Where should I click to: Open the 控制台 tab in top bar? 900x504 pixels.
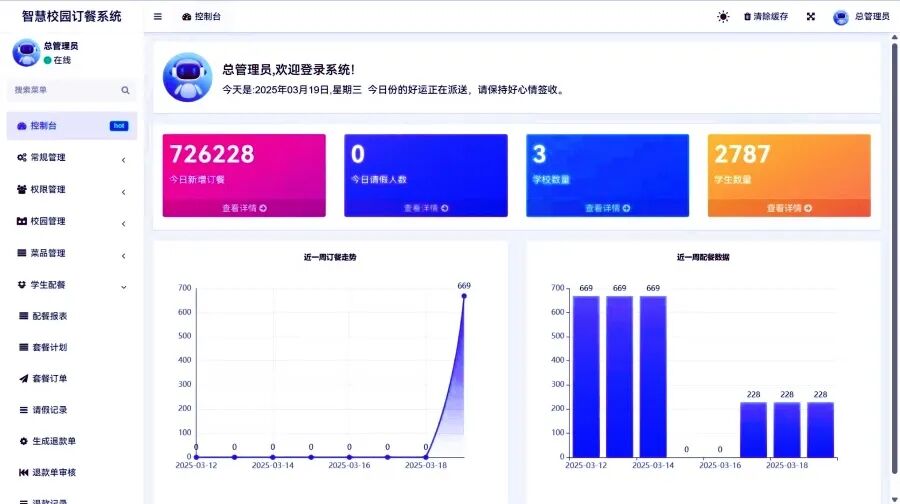pos(201,17)
